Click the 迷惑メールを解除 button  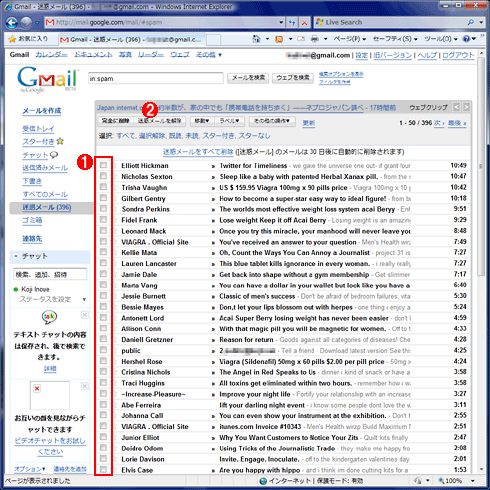(x=159, y=121)
